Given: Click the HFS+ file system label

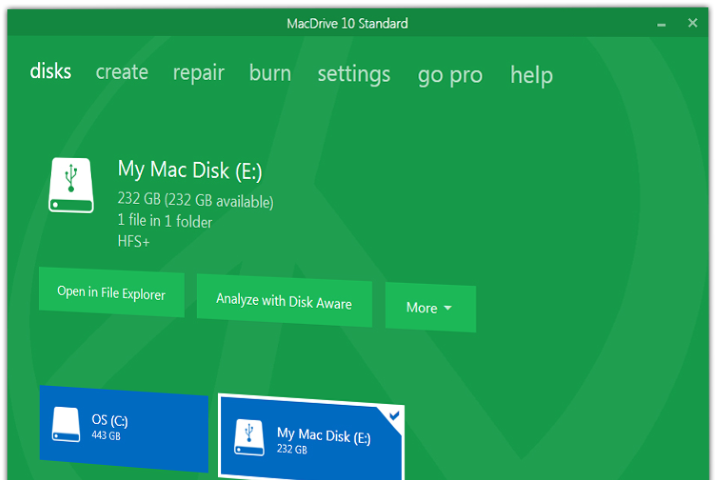Looking at the screenshot, I should coord(134,241).
